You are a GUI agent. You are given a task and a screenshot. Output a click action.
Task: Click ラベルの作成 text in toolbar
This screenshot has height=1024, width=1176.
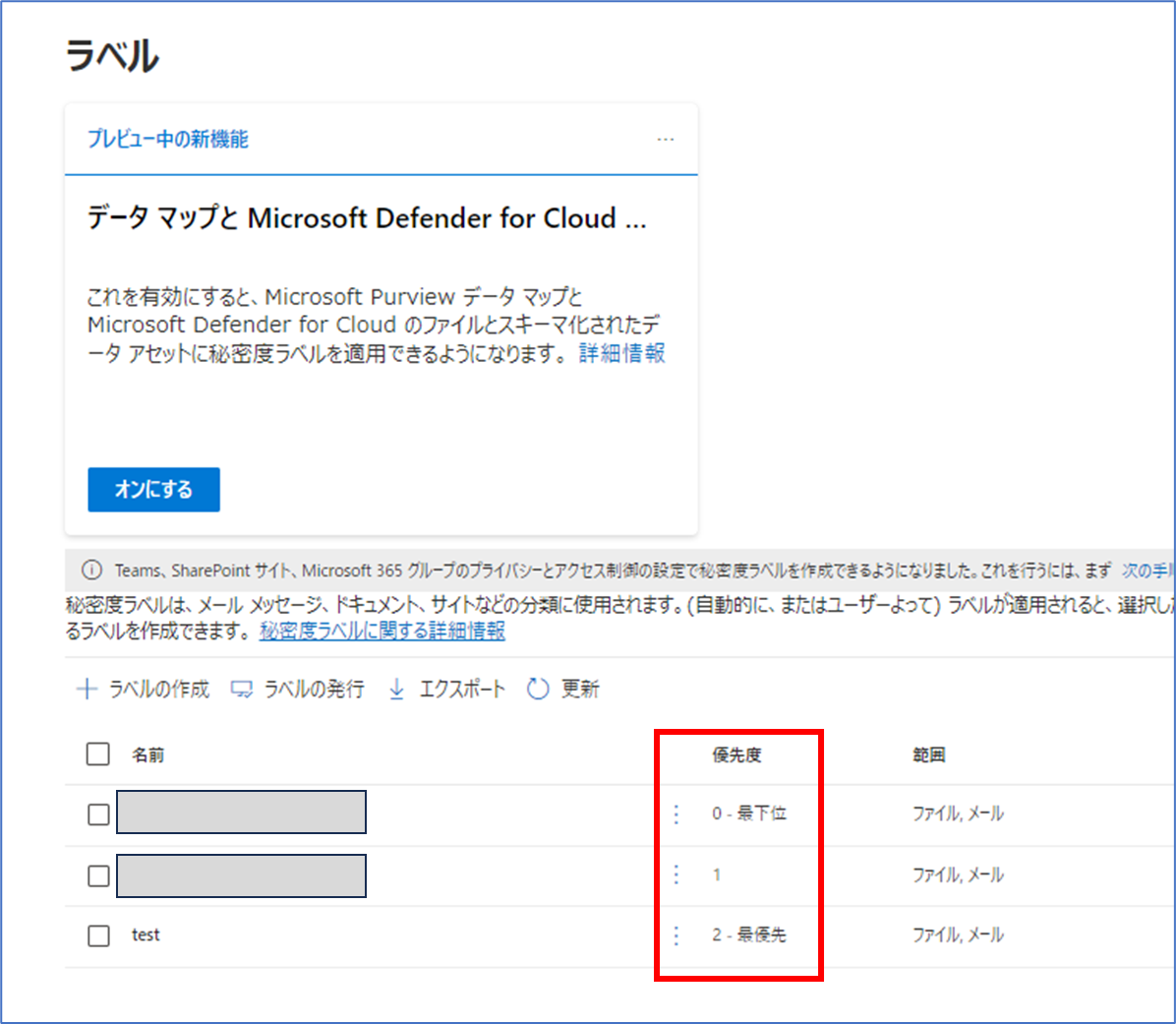click(159, 689)
